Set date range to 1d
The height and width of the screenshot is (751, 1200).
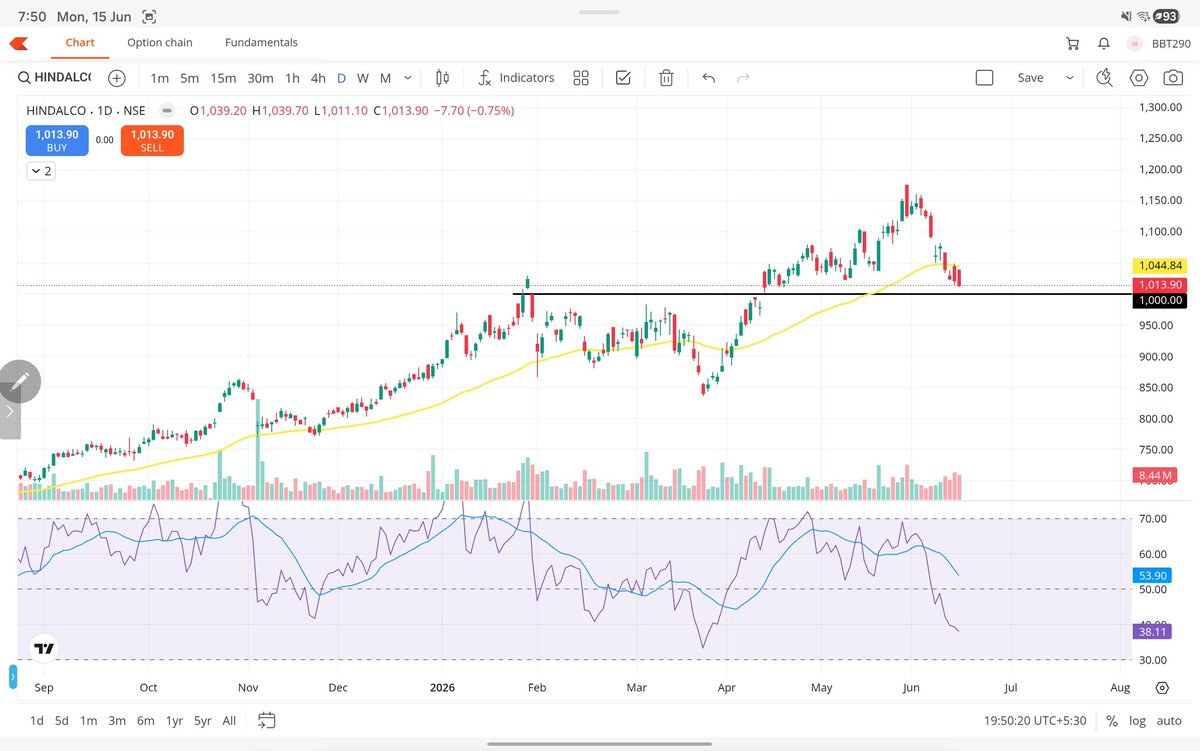[36, 720]
